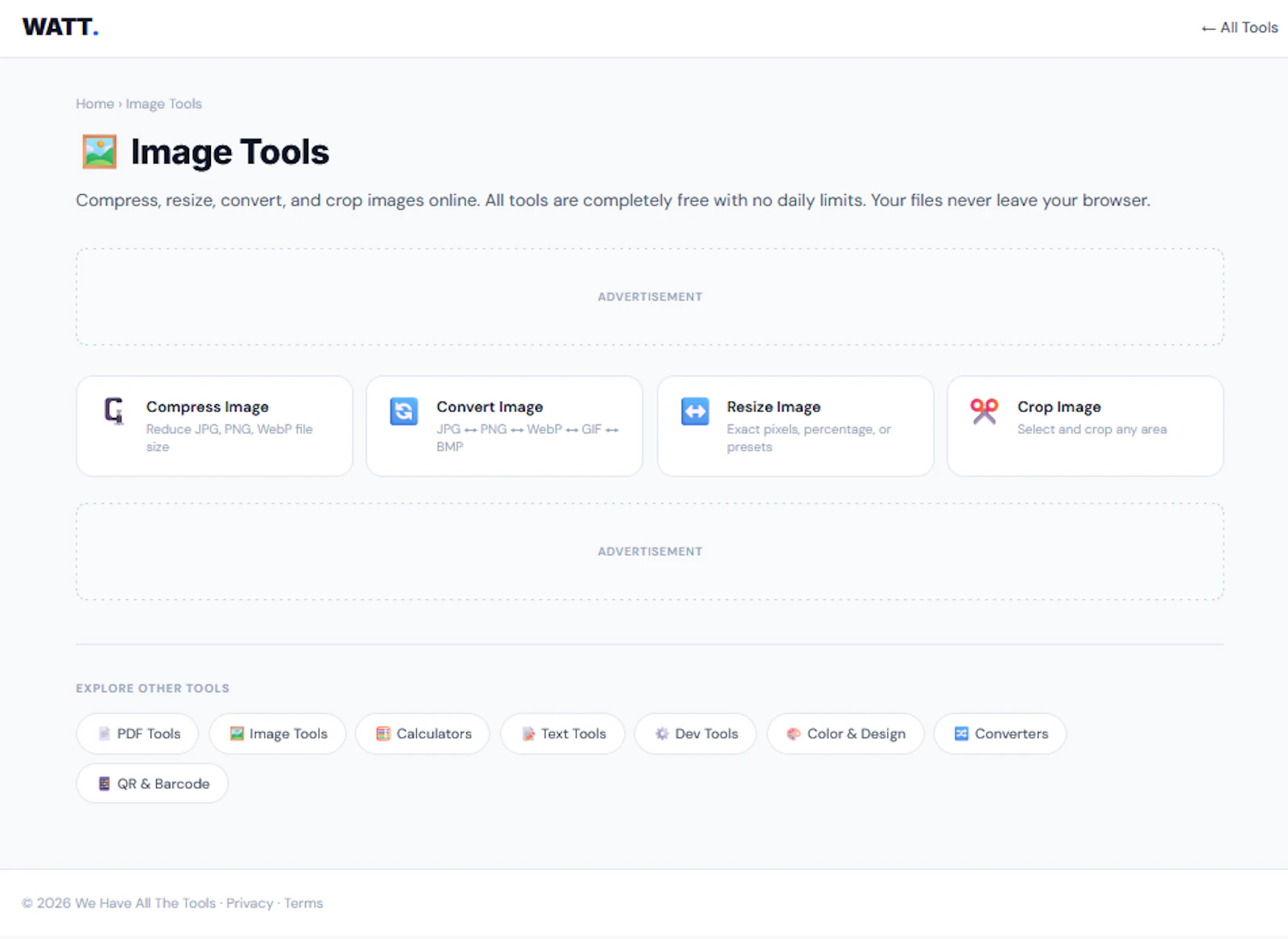Click the Color & Design palette icon
Image resolution: width=1288 pixels, height=939 pixels.
(794, 734)
